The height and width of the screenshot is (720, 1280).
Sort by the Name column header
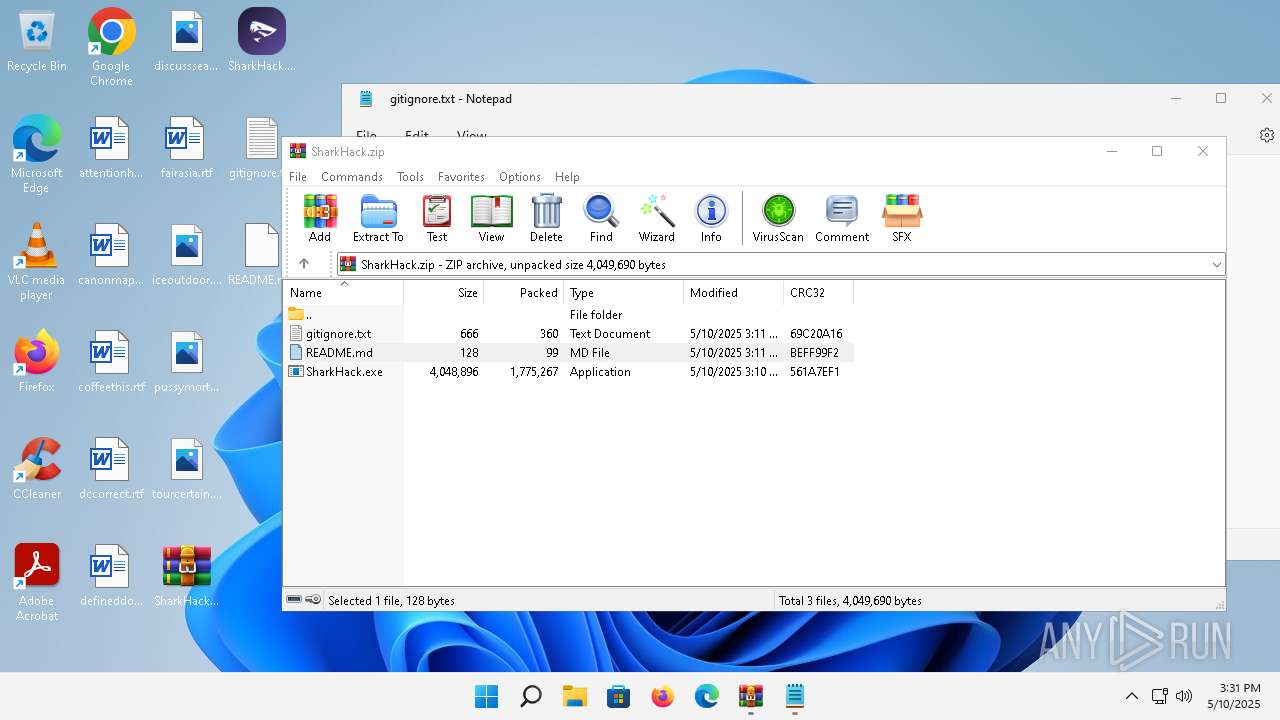pyautogui.click(x=344, y=293)
